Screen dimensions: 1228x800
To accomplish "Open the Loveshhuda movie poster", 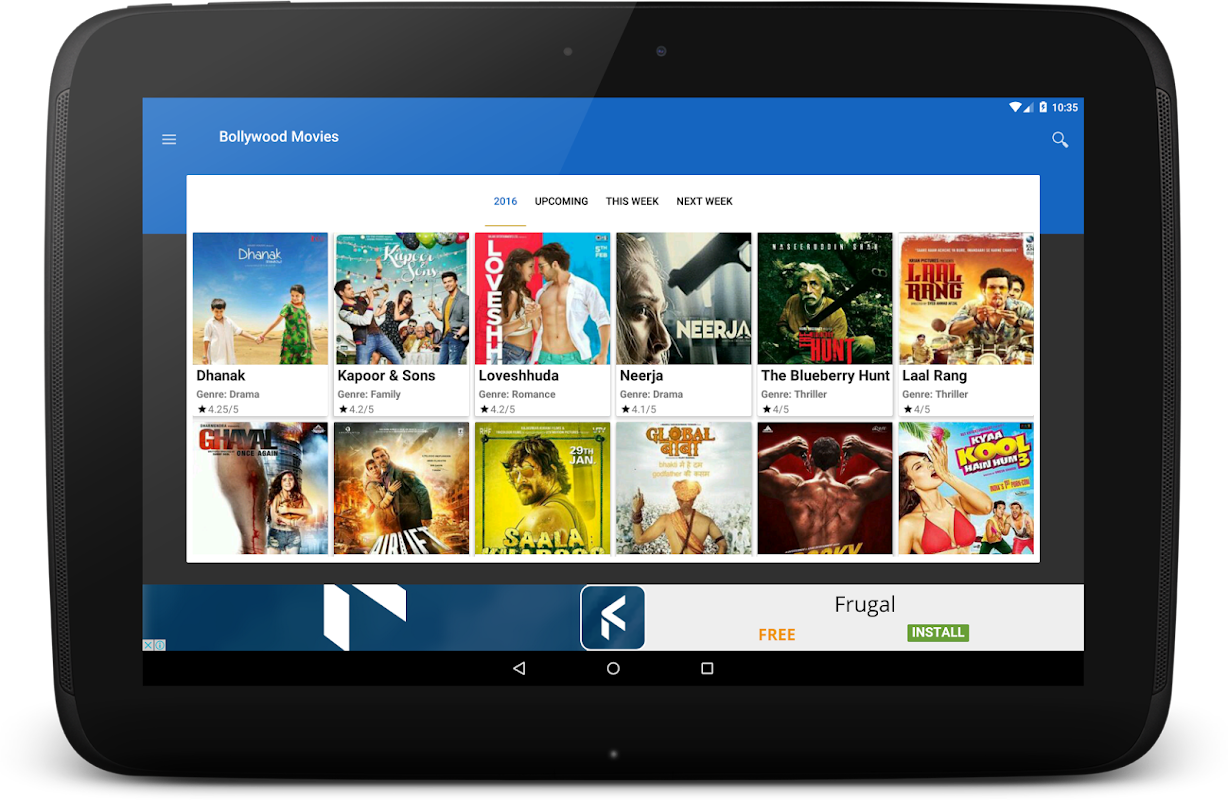I will point(542,299).
